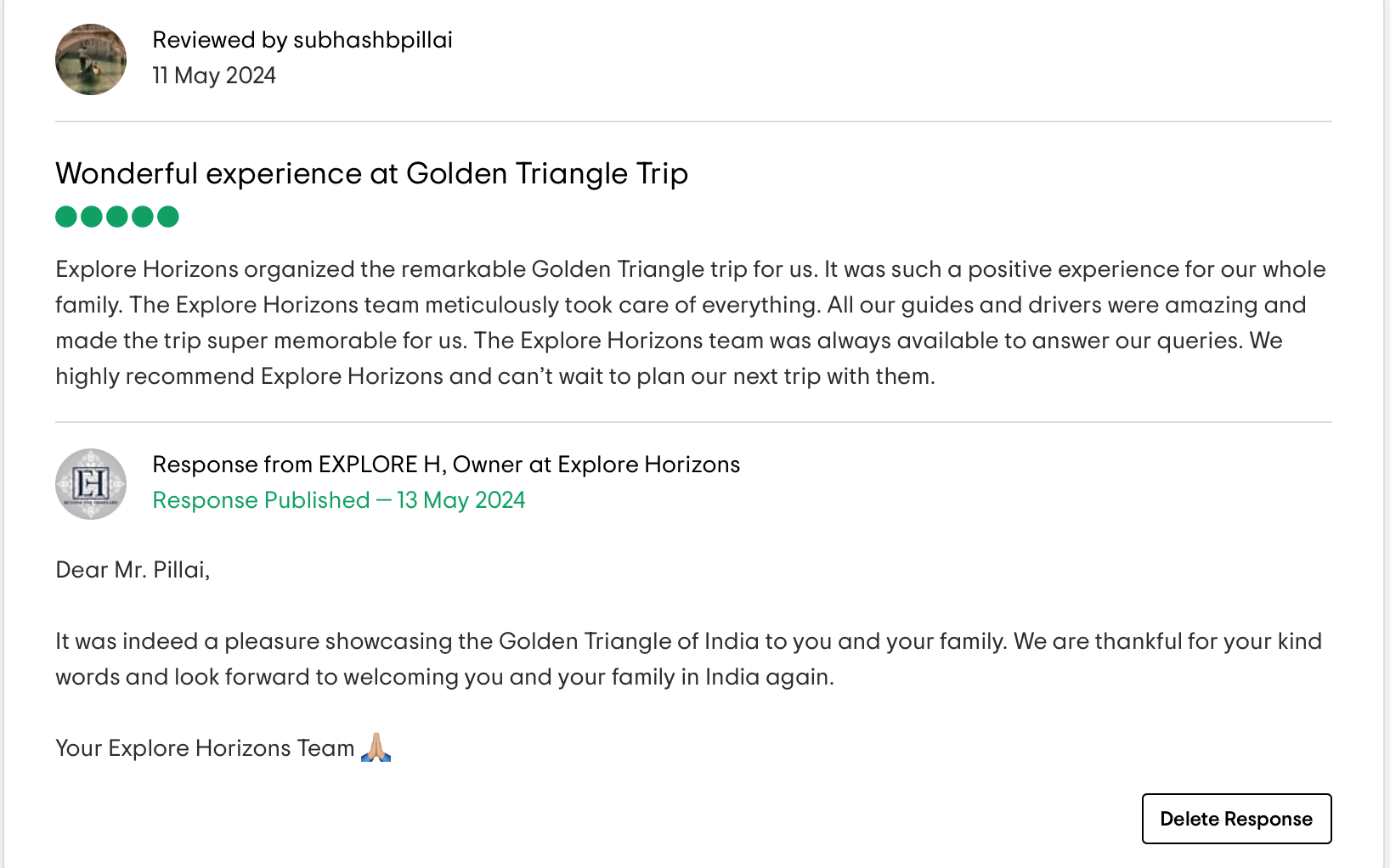Viewport: 1390px width, 868px height.
Task: Click the review body paragraph text
Action: [691, 323]
